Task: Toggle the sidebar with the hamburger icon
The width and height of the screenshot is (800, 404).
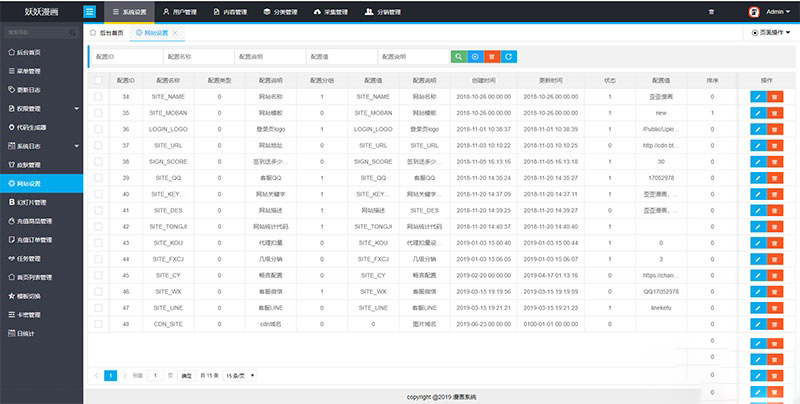Action: [x=89, y=12]
